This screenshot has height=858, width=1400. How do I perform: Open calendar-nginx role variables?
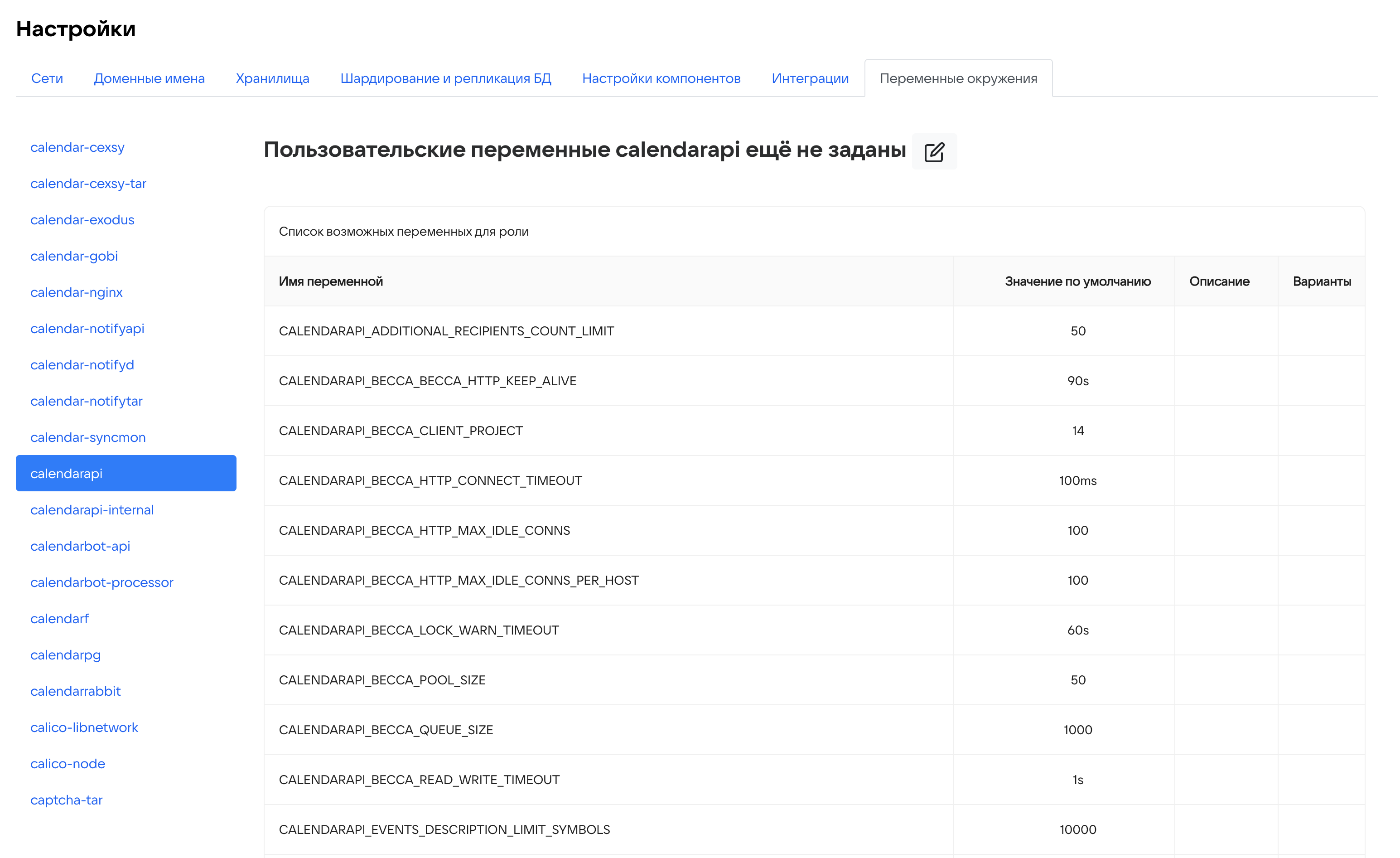[76, 292]
